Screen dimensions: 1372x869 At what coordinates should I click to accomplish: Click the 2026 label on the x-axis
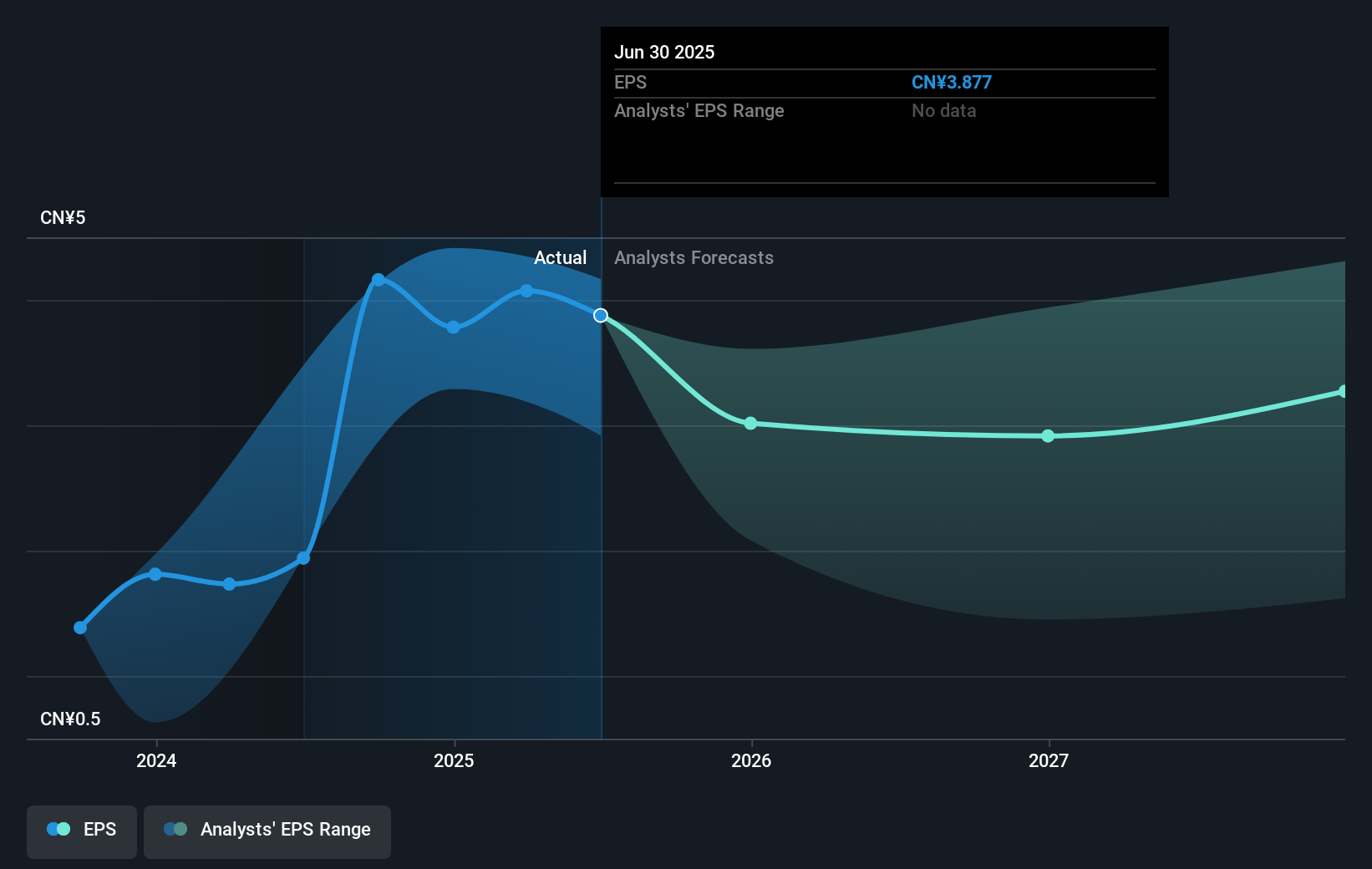[x=751, y=761]
